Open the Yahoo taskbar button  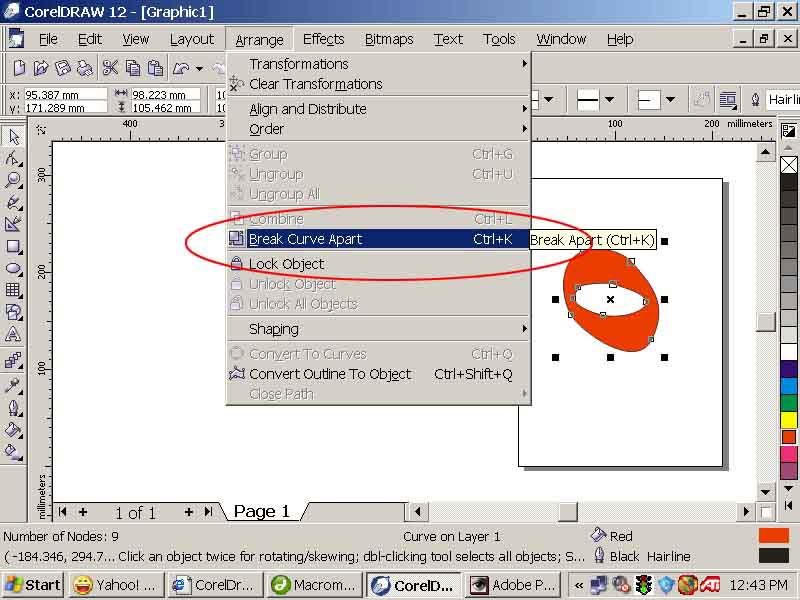click(117, 585)
